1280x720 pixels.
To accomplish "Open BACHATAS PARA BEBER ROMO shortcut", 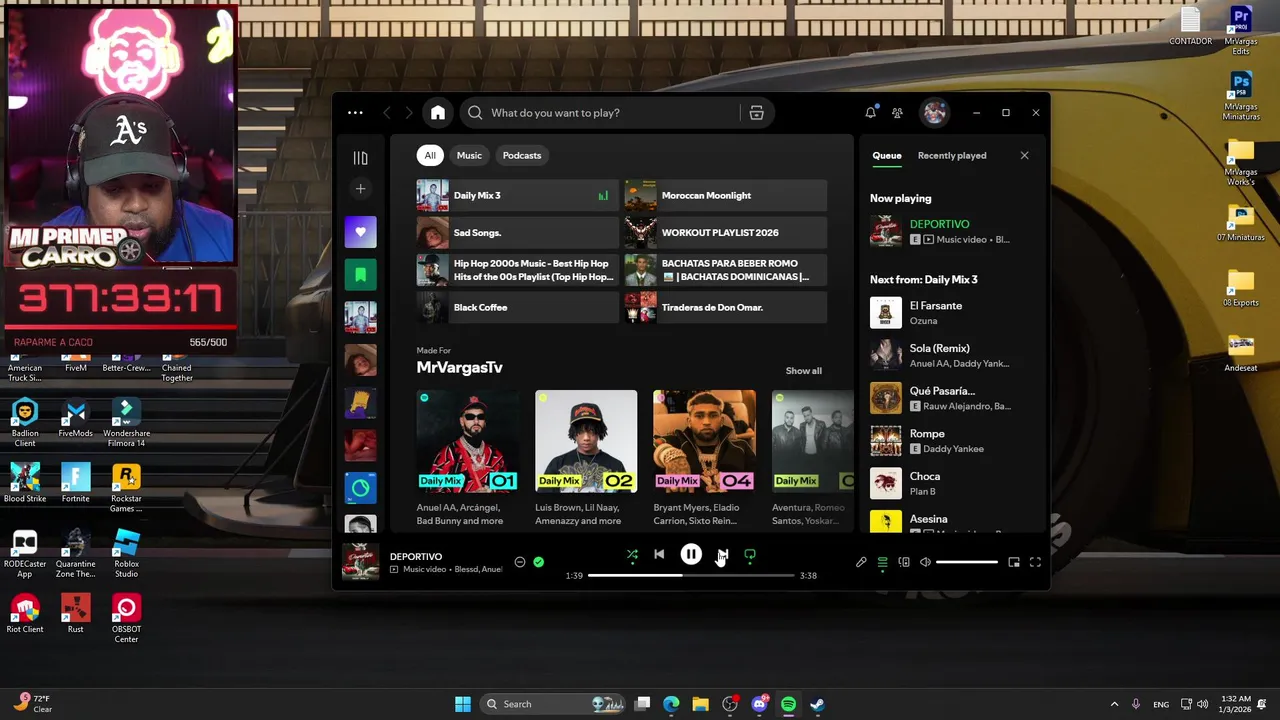I will click(726, 270).
